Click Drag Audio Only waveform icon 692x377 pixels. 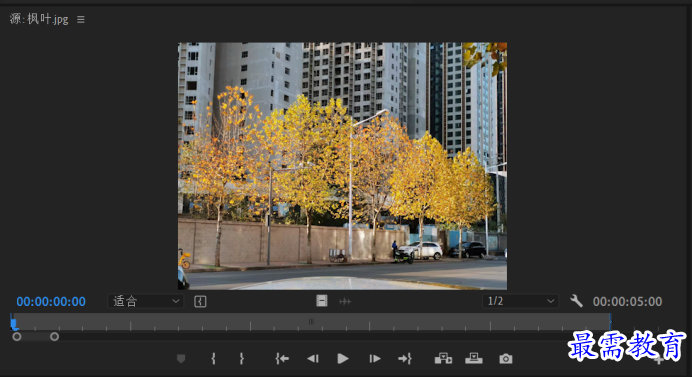345,302
